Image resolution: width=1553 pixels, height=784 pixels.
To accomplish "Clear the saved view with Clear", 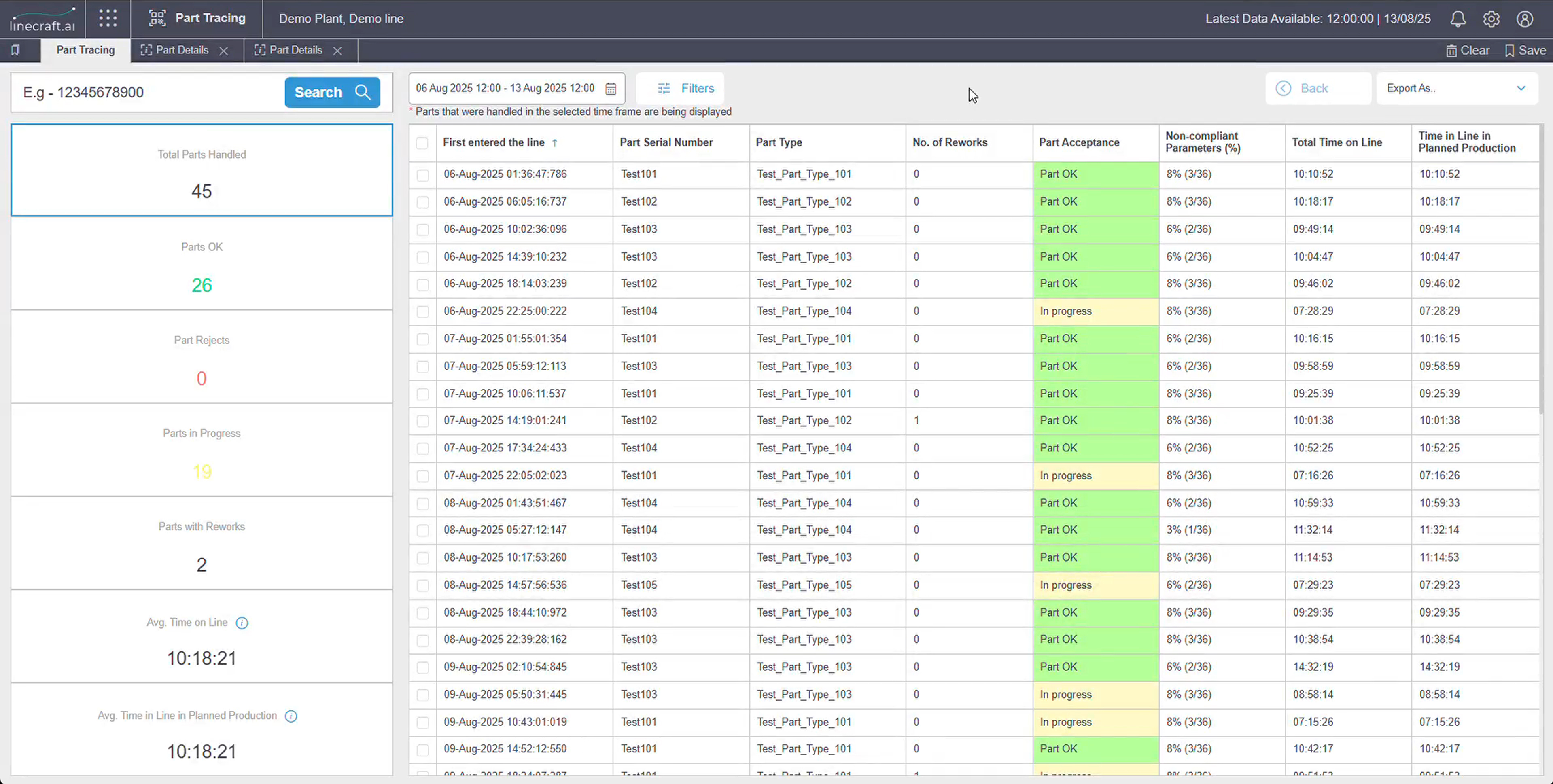I will [x=1467, y=51].
